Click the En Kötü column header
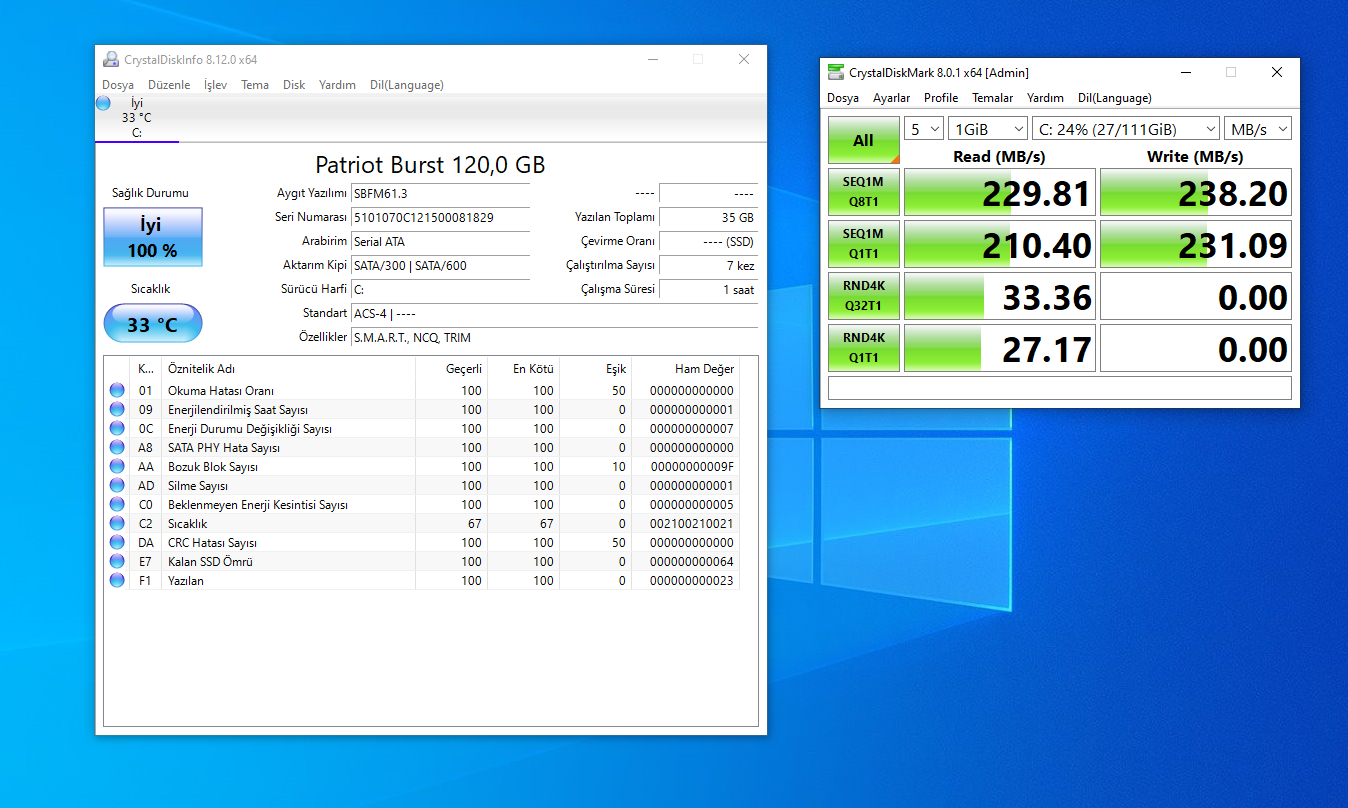This screenshot has width=1348, height=808. (x=523, y=369)
